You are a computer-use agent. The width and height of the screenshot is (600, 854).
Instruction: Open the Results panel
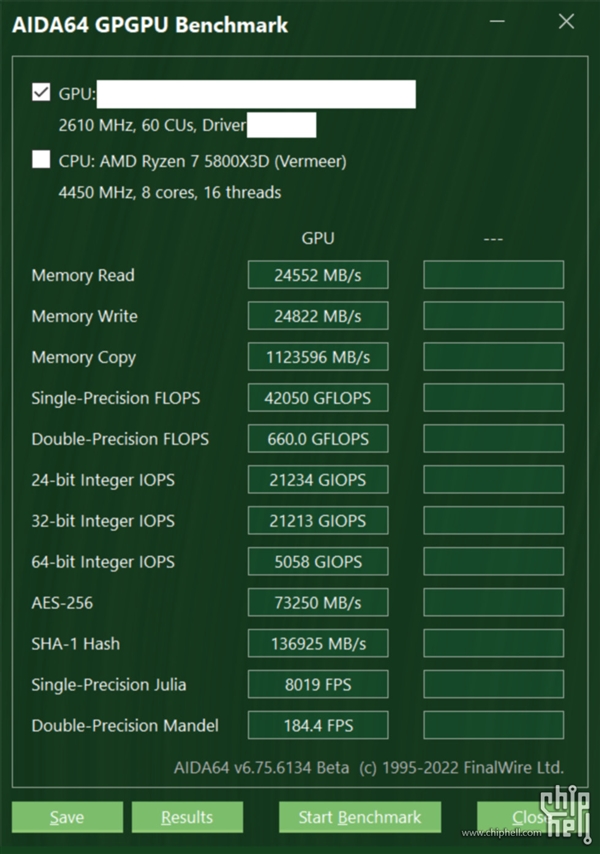pyautogui.click(x=187, y=817)
